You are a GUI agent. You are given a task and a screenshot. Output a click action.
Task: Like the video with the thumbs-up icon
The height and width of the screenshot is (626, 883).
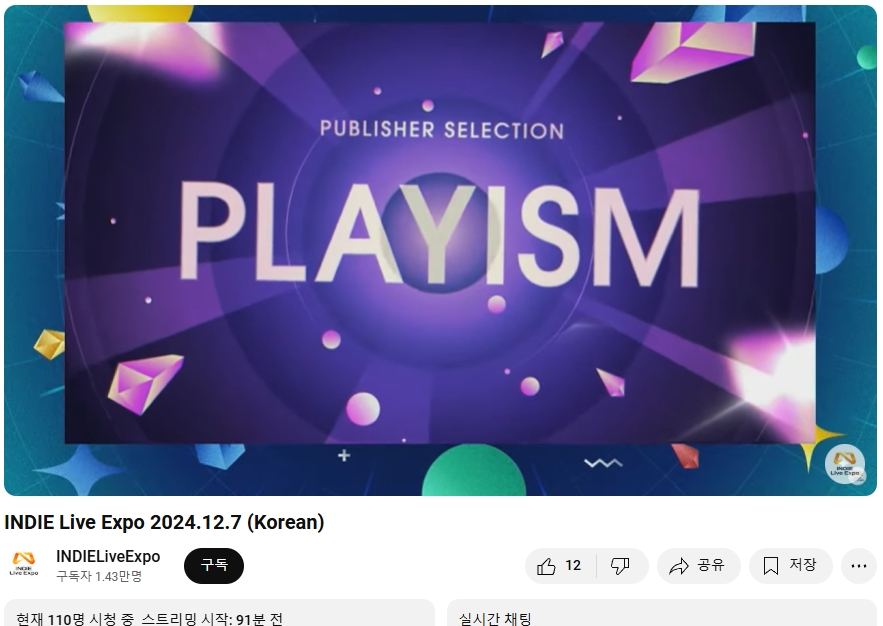[x=546, y=566]
